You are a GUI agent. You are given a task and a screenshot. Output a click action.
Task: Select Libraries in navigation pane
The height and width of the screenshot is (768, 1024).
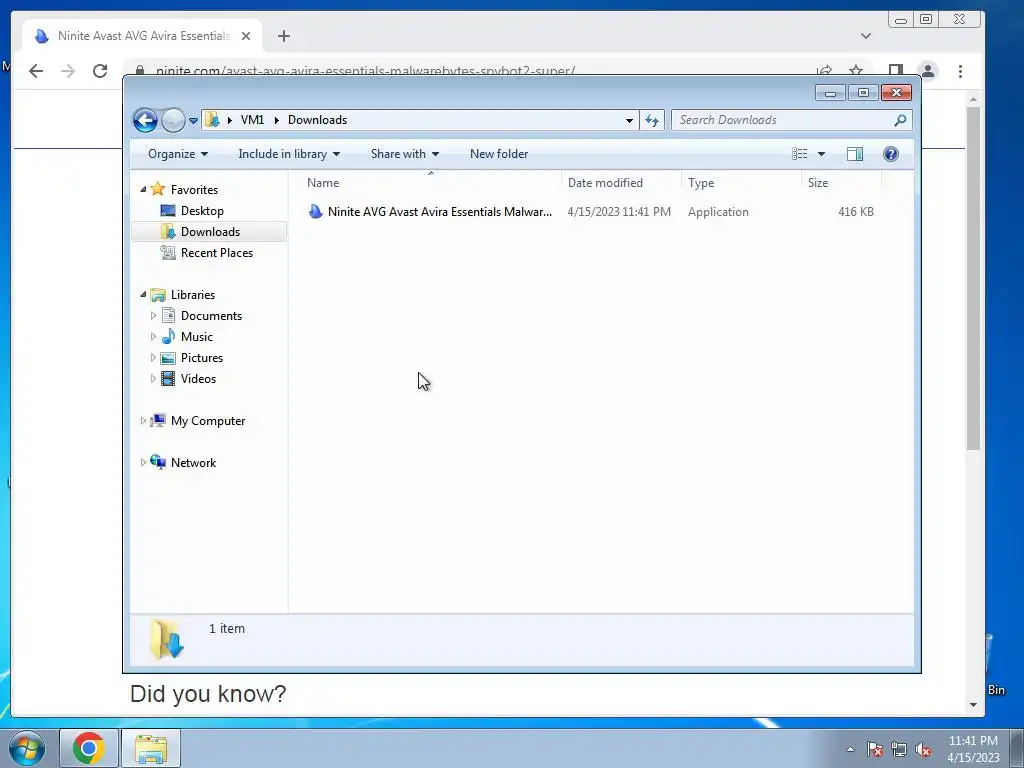pyautogui.click(x=193, y=295)
